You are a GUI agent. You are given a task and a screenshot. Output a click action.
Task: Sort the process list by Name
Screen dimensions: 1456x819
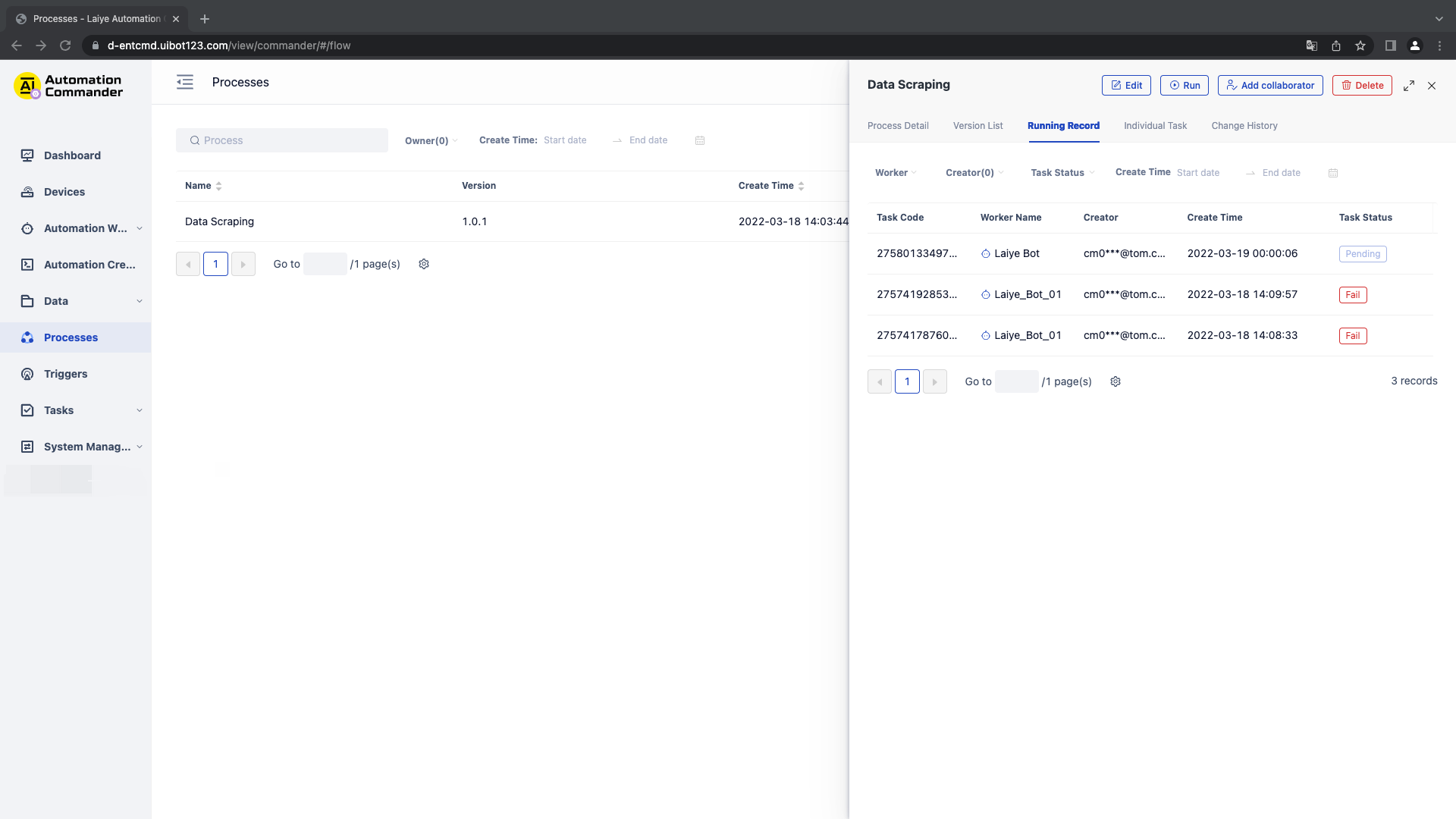218,186
